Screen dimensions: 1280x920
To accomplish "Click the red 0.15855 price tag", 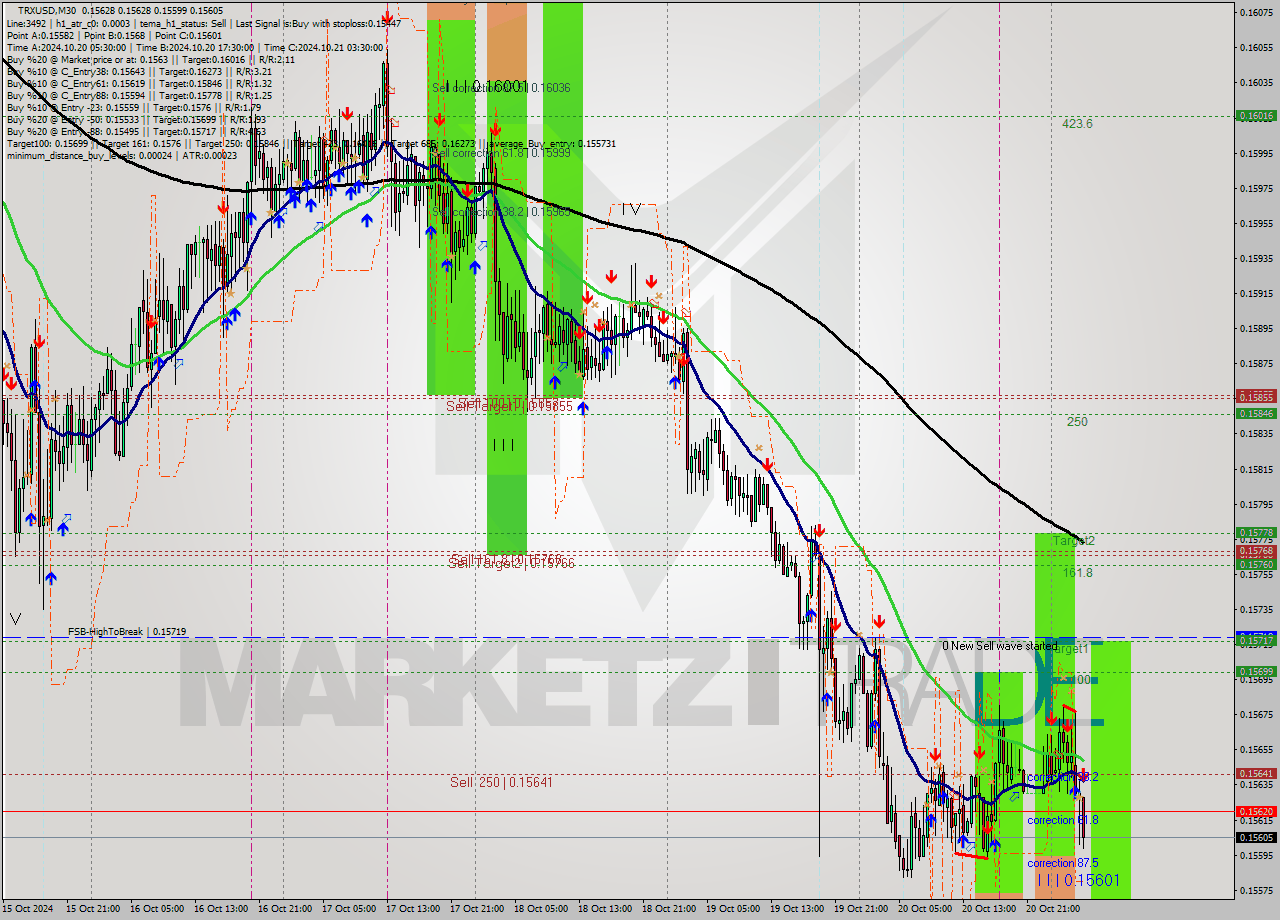I will 1256,396.
